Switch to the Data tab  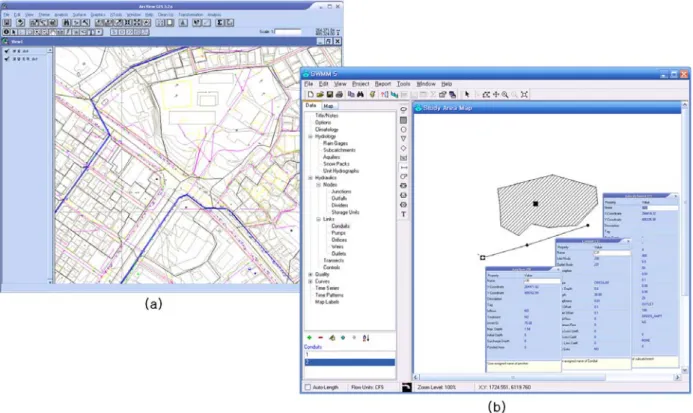pyautogui.click(x=311, y=106)
